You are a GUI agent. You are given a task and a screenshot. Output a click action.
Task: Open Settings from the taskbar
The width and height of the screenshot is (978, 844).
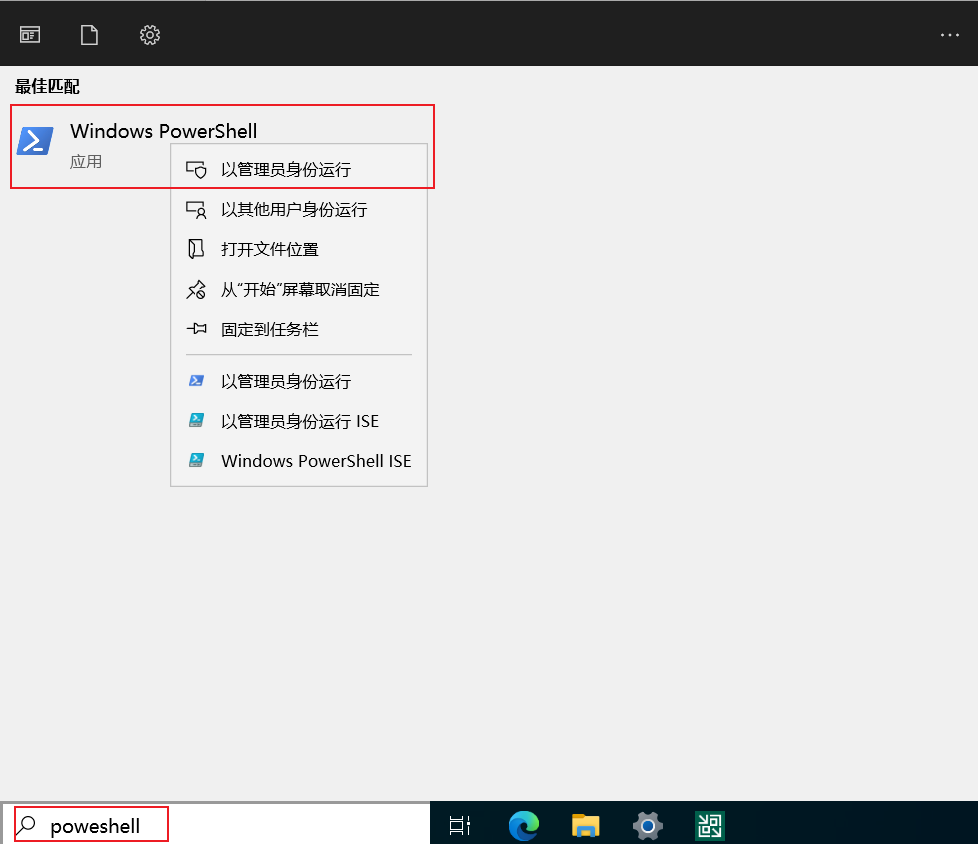tap(647, 825)
